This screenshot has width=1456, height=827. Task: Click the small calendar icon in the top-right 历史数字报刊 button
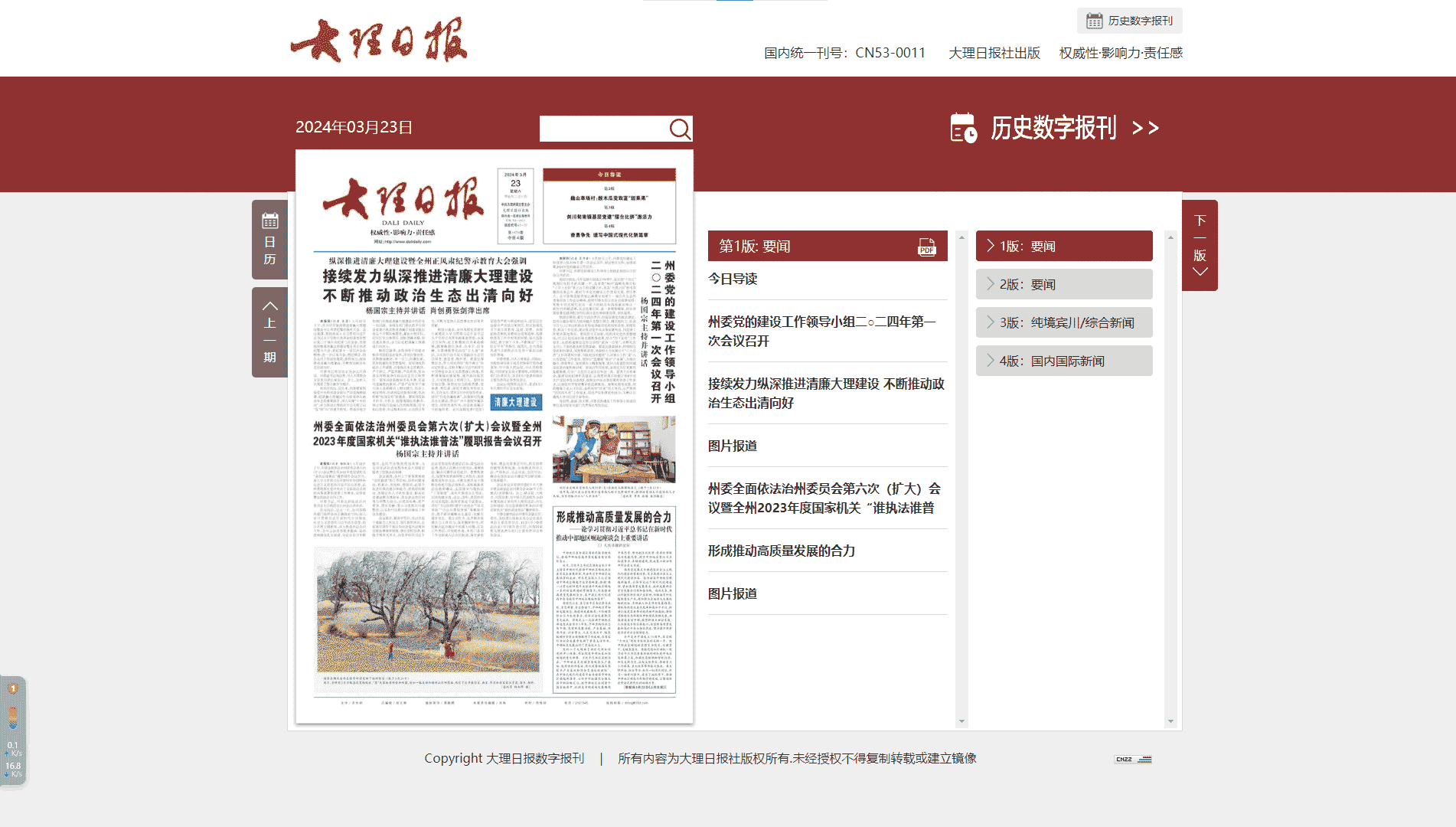(x=1095, y=21)
